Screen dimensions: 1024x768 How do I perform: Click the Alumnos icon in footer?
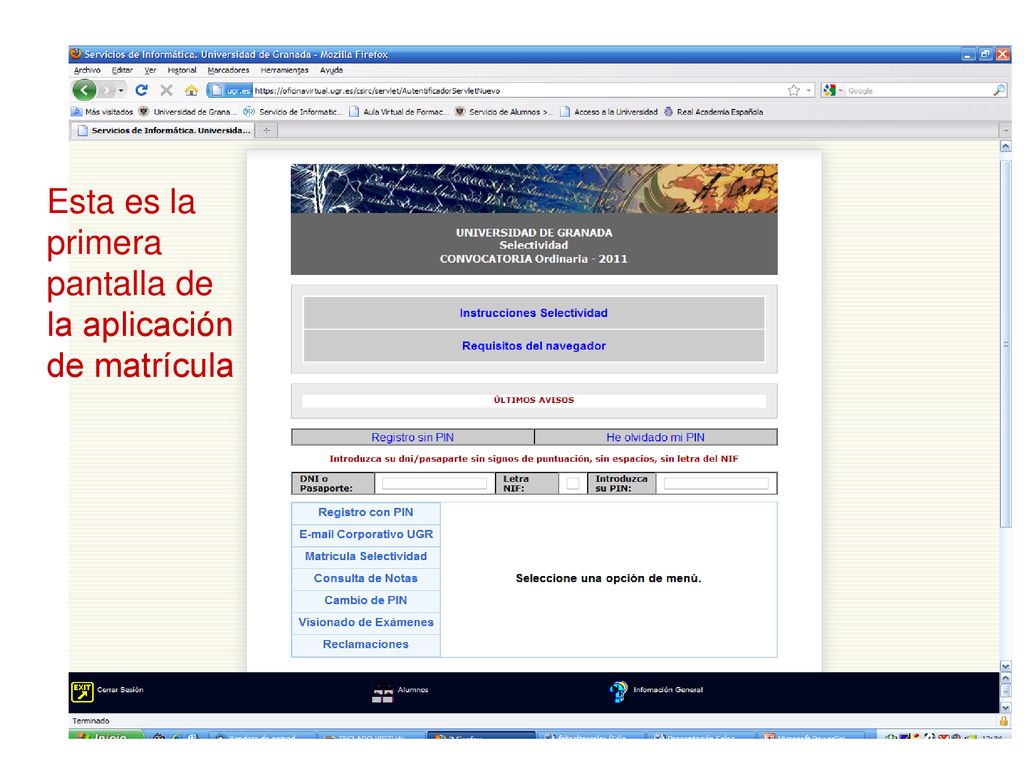point(383,693)
